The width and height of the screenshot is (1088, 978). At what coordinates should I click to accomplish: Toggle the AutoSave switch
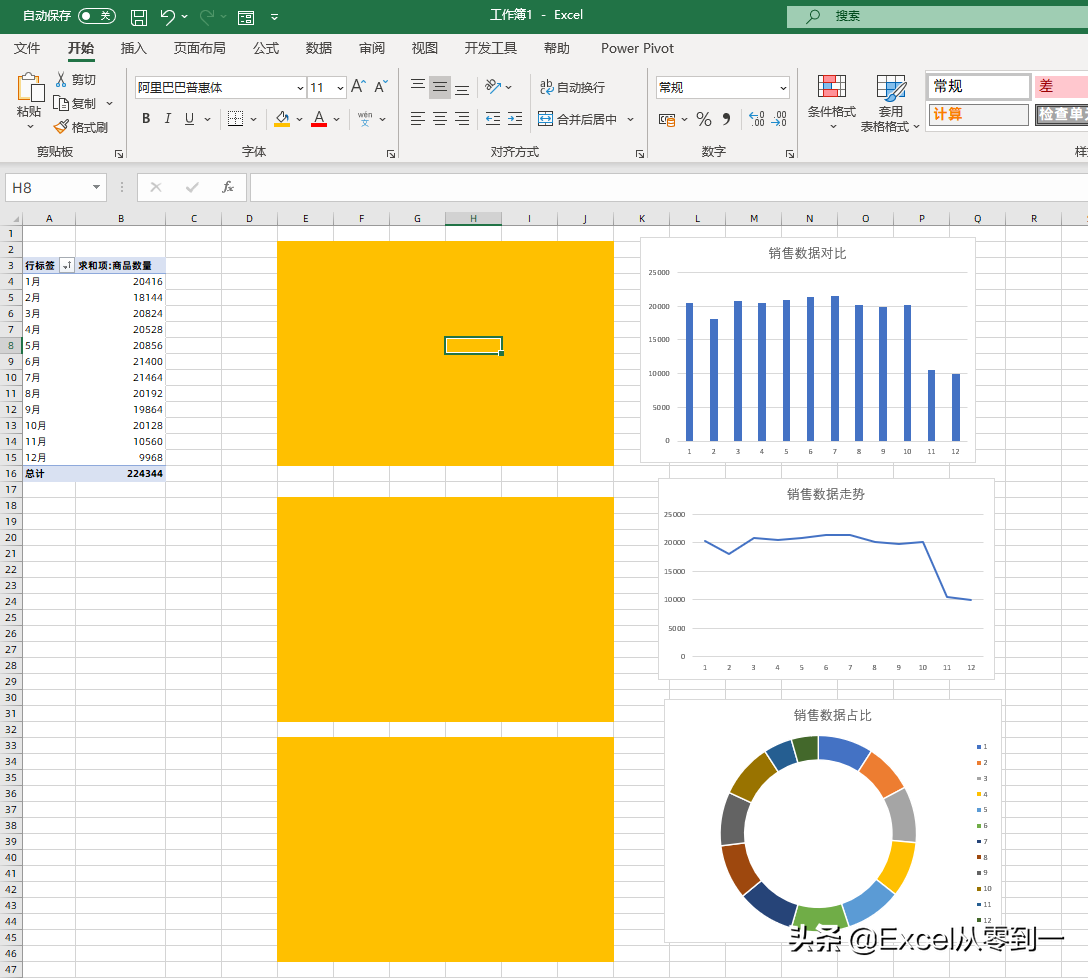click(96, 16)
